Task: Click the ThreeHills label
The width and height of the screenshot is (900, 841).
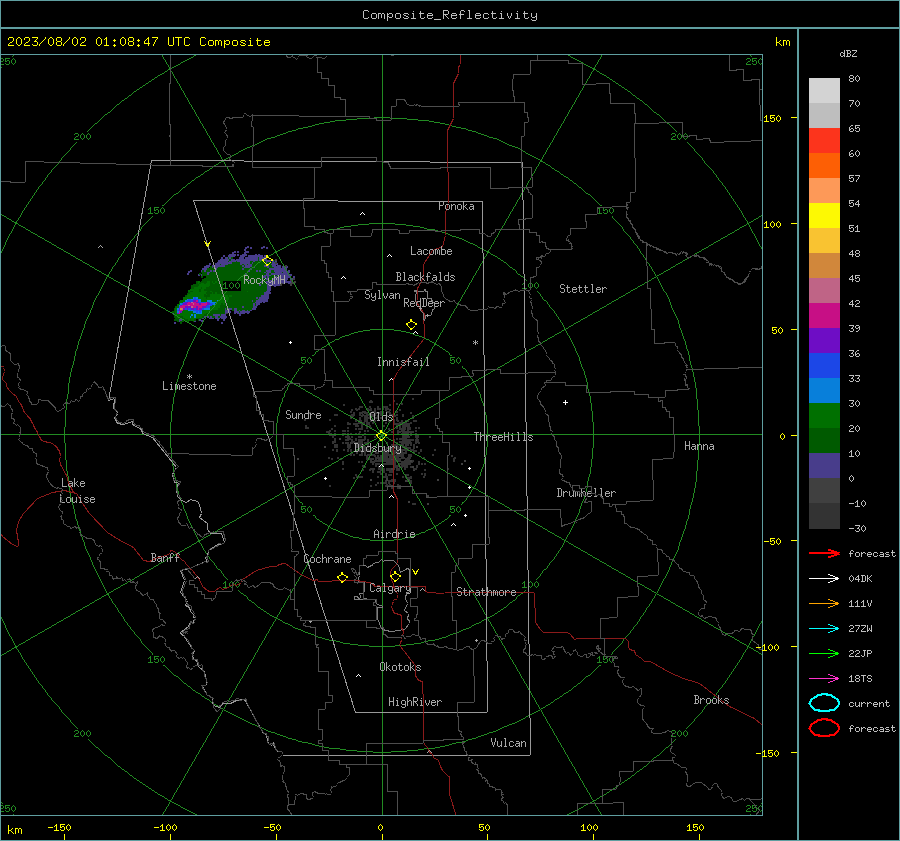Action: 503,437
